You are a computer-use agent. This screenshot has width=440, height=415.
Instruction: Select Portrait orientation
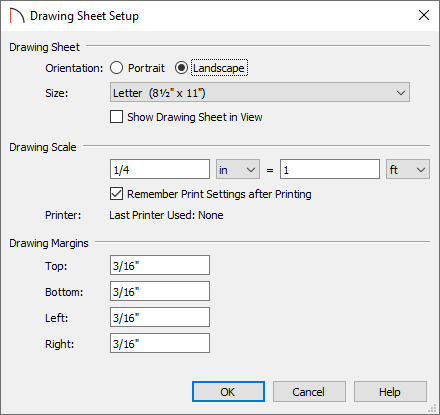point(117,68)
